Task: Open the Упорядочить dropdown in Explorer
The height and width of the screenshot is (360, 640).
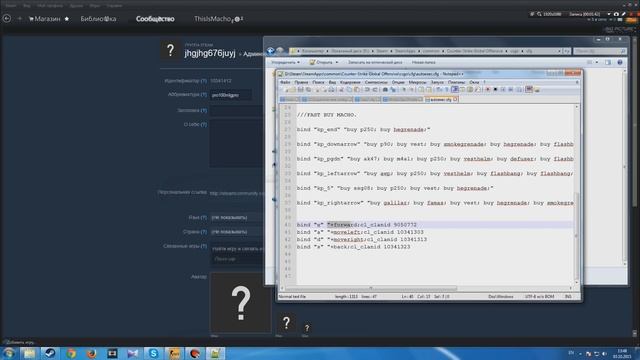Action: click(x=285, y=62)
